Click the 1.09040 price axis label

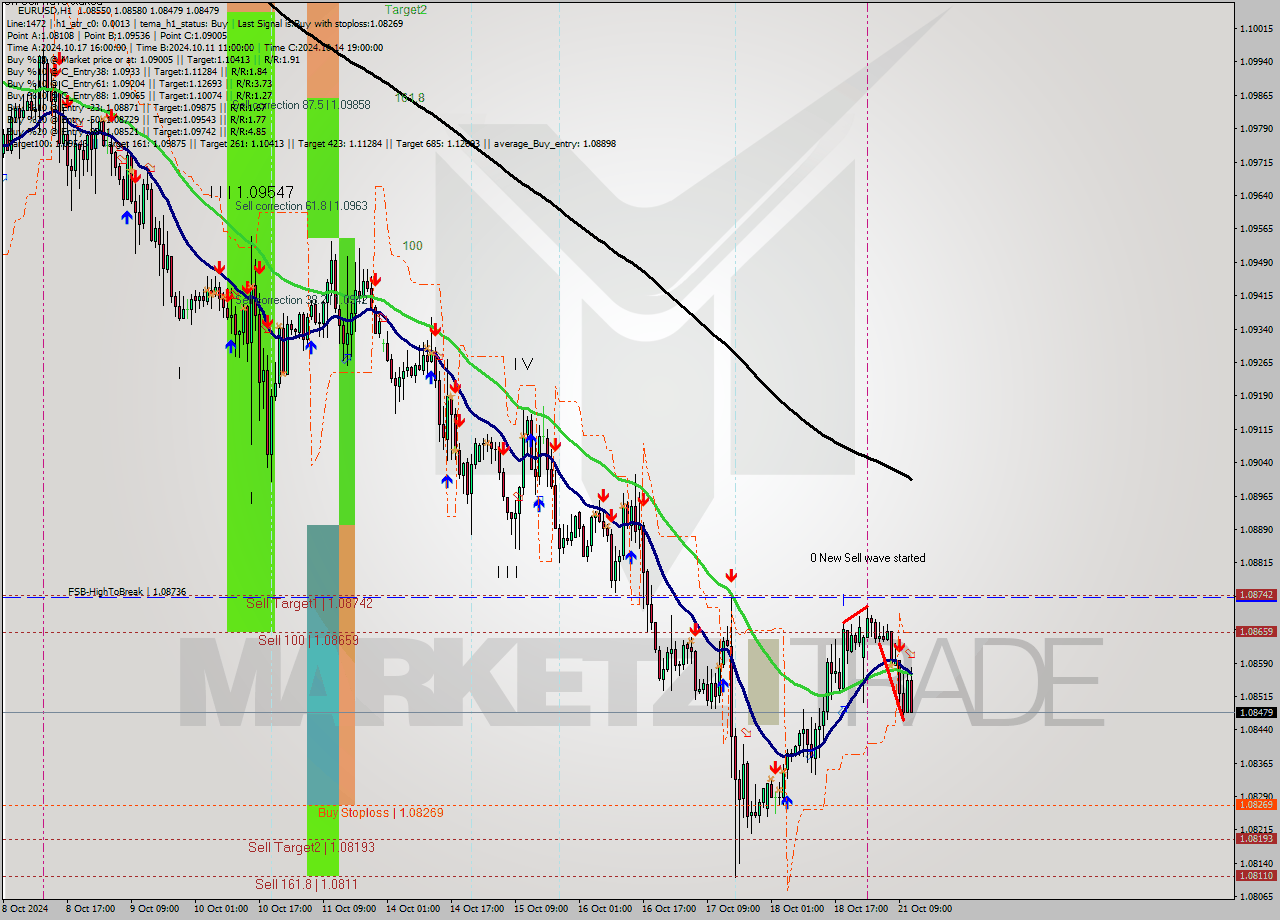pyautogui.click(x=1256, y=462)
